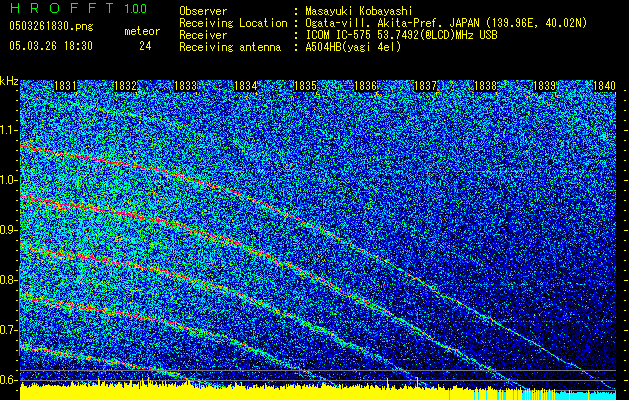Viewport: 629px width, 400px height.
Task: Click the 1834 time marker
Action: [x=245, y=86]
